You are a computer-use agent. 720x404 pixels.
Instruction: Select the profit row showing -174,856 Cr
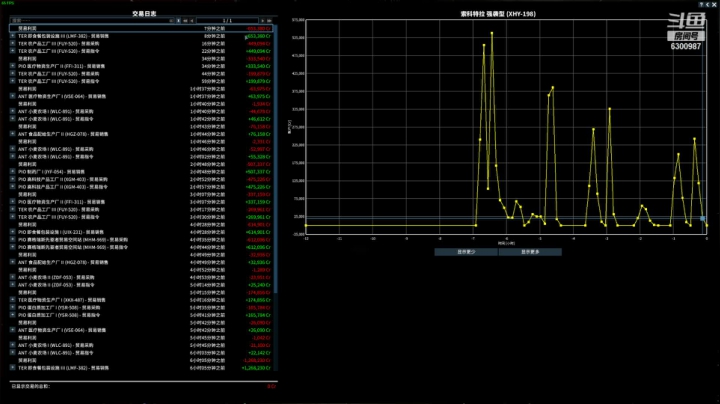141,292
